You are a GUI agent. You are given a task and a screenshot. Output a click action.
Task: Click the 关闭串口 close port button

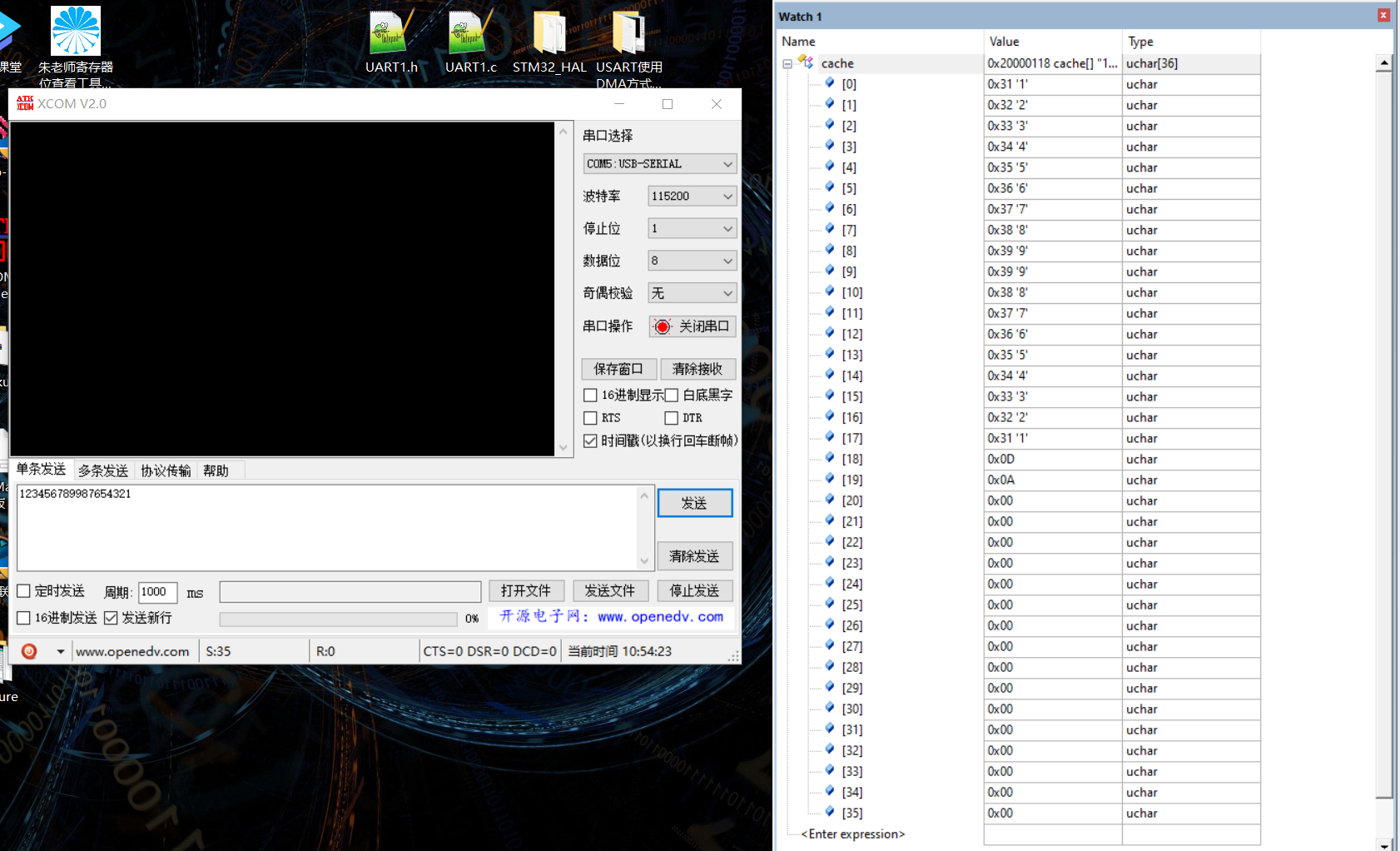(693, 326)
